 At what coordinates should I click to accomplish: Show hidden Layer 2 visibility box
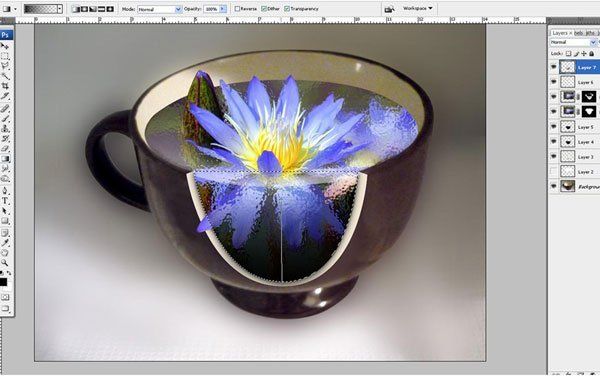click(554, 171)
